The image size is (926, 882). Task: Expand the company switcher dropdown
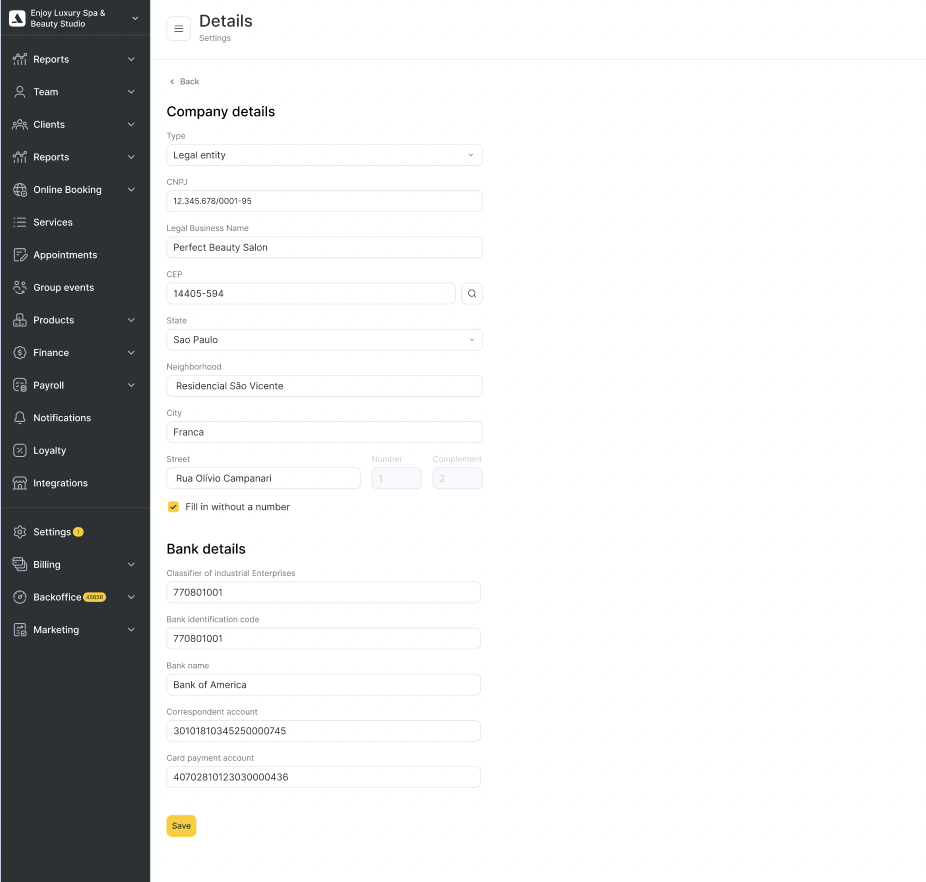(135, 18)
